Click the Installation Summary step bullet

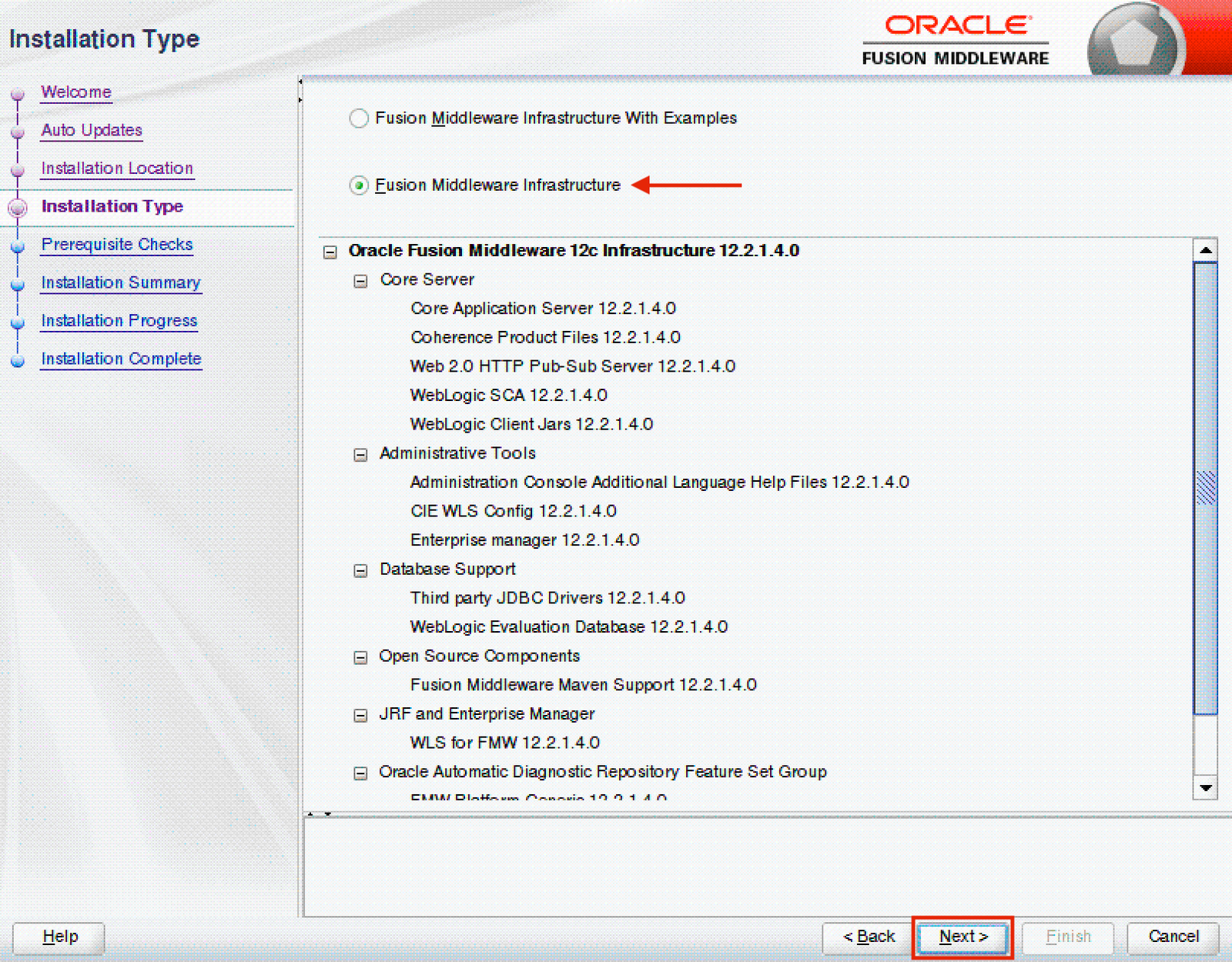[18, 284]
